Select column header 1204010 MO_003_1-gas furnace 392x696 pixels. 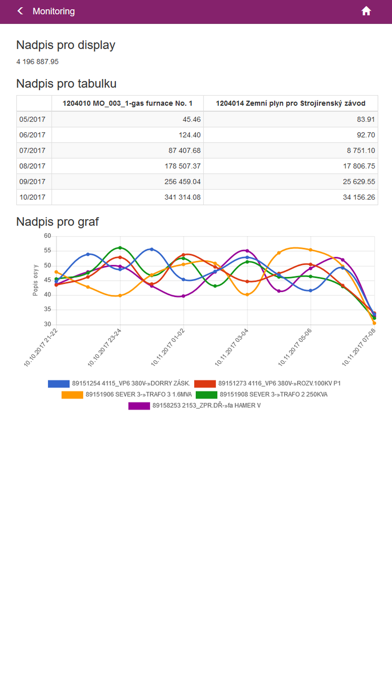127,103
